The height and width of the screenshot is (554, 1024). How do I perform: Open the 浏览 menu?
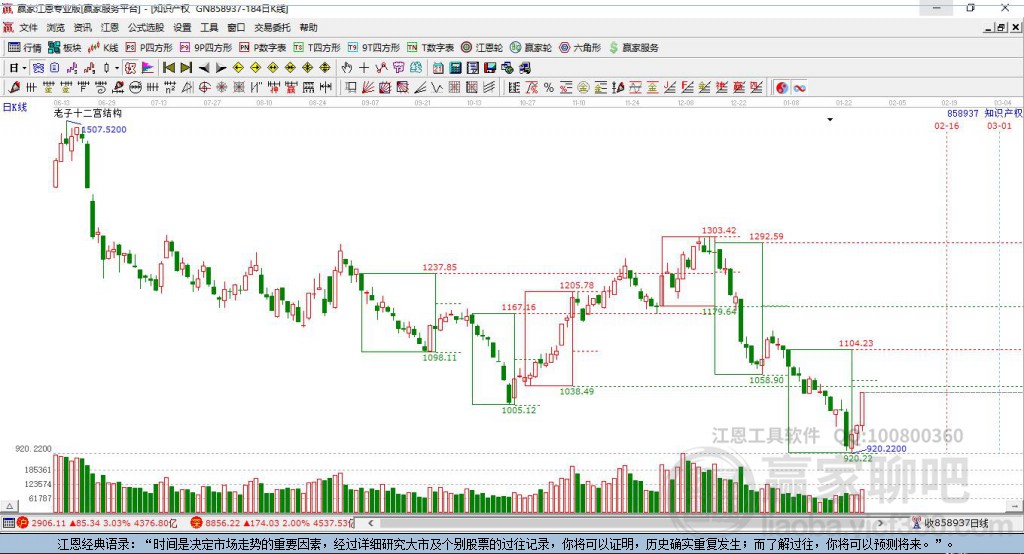[56, 27]
